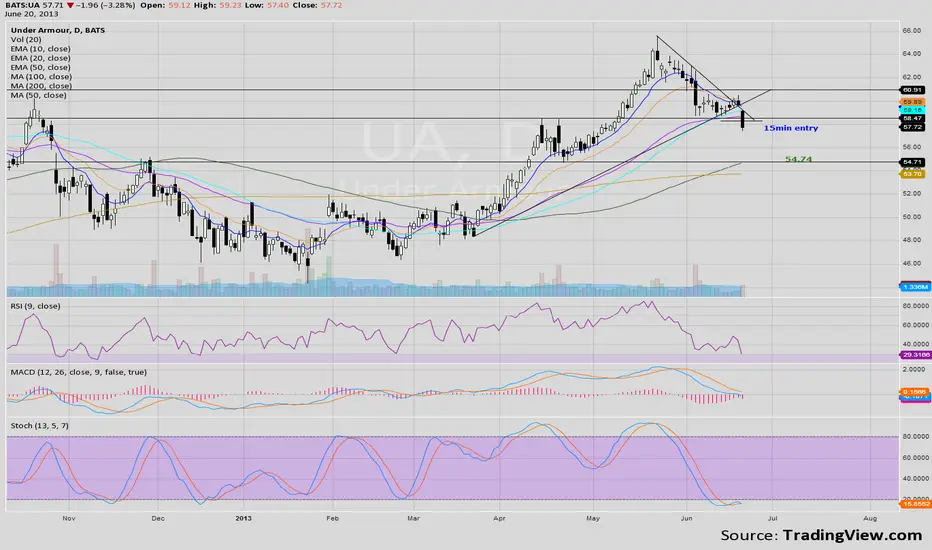Click the 1.336M volume value label
Image resolution: width=932 pixels, height=550 pixels.
(914, 287)
